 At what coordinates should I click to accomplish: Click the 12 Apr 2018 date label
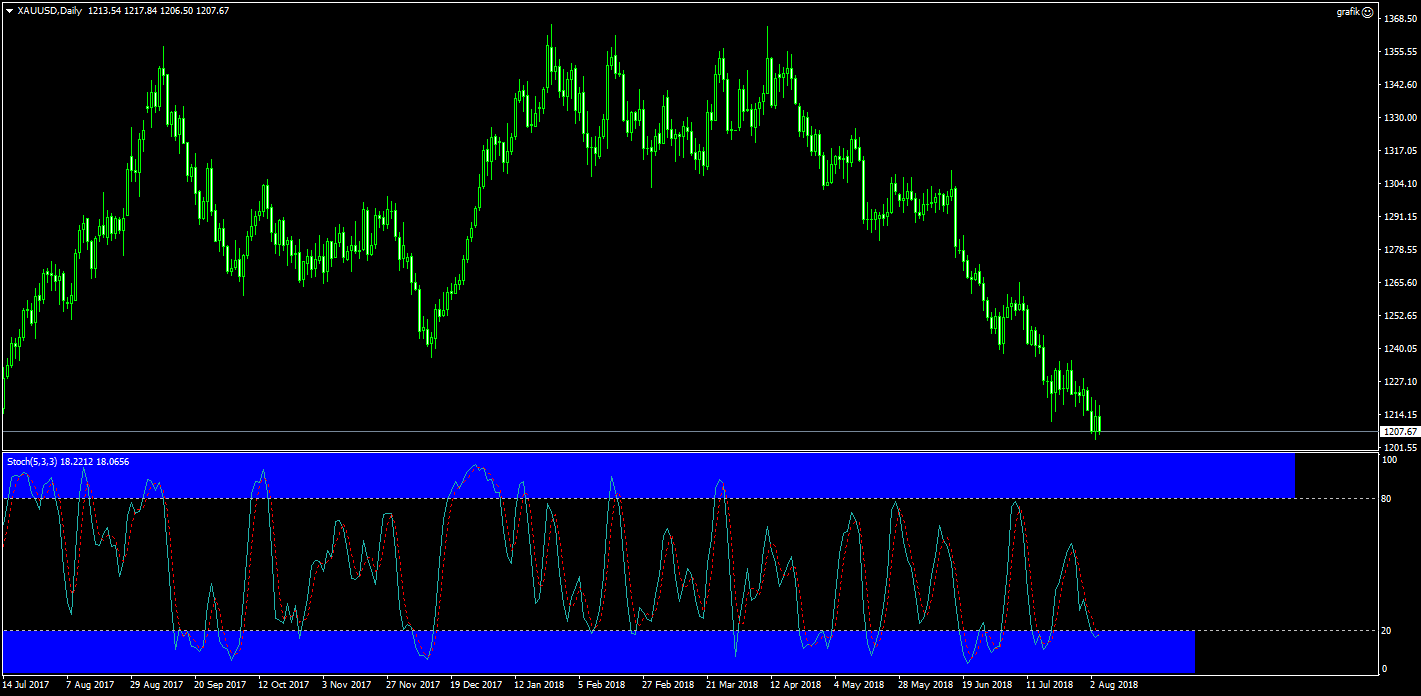point(796,685)
